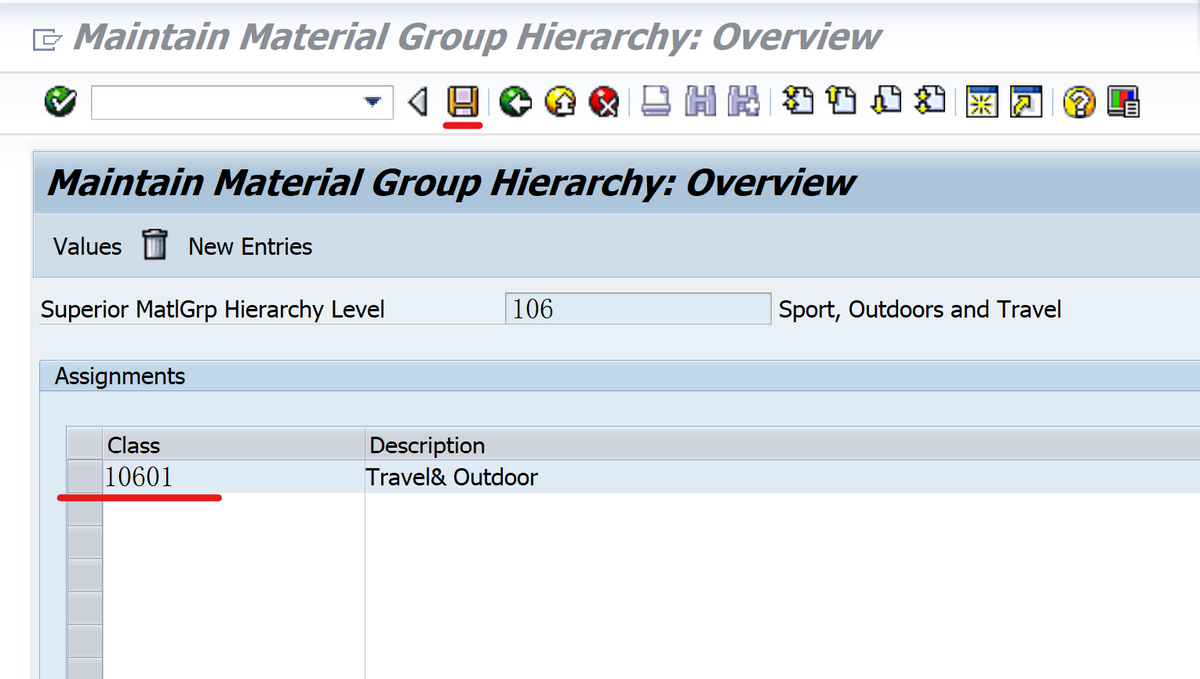1200x679 pixels.
Task: Click the Superior MatlGrp Hierarchy Level field
Action: coord(638,309)
